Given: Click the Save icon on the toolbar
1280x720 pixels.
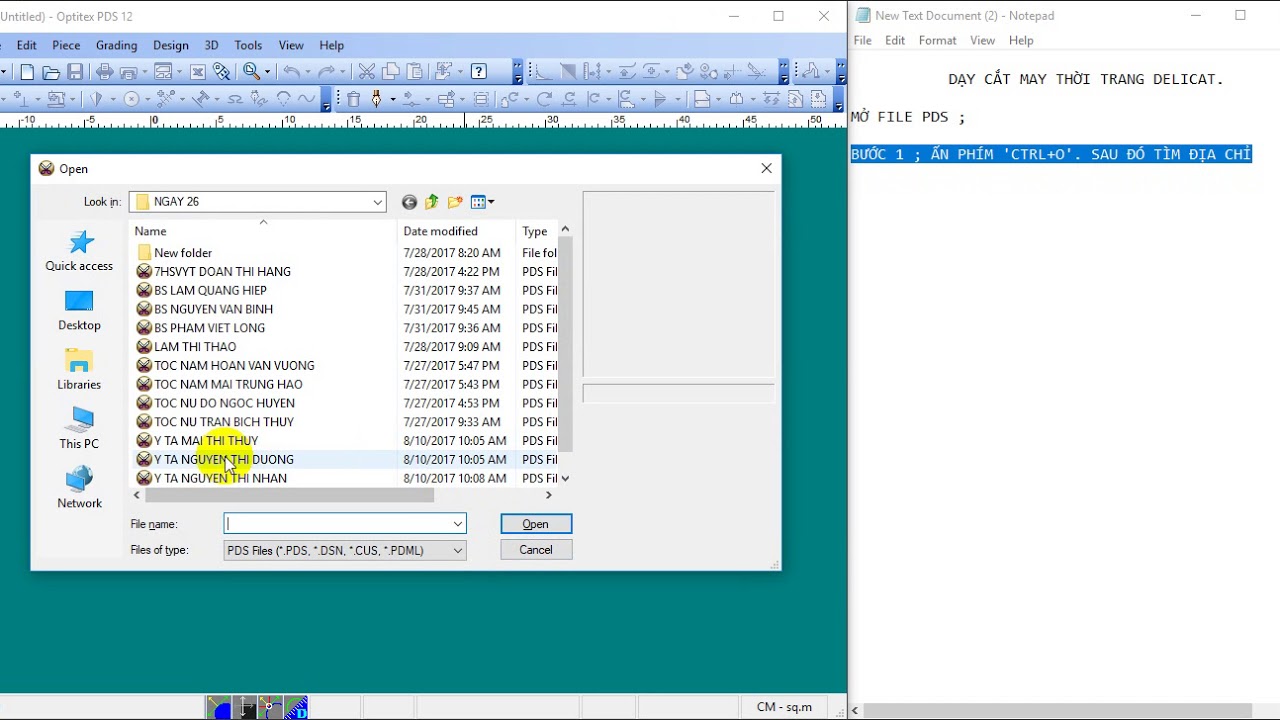Looking at the screenshot, I should point(74,72).
